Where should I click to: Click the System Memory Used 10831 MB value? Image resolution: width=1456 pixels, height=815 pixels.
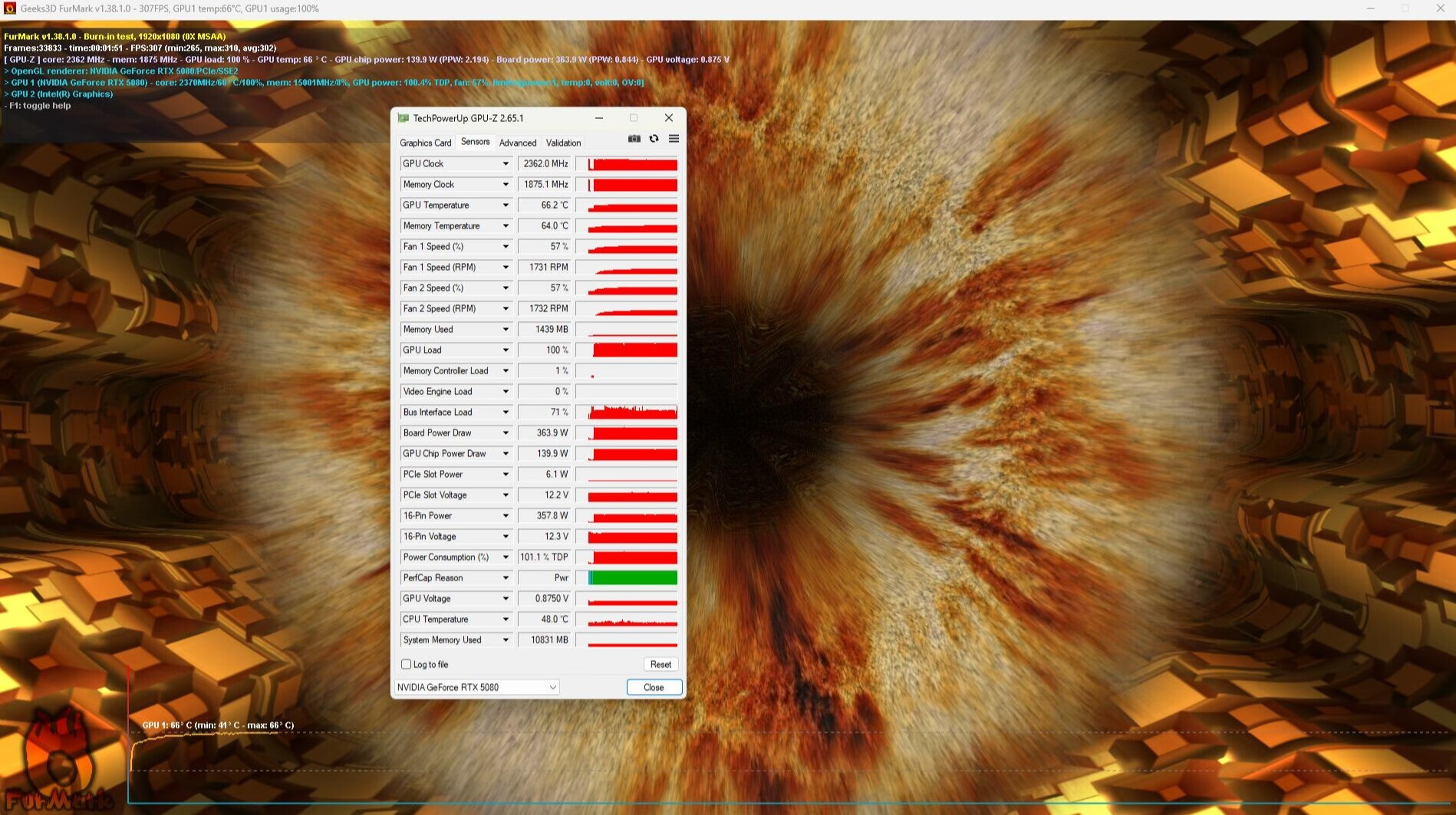pos(544,639)
